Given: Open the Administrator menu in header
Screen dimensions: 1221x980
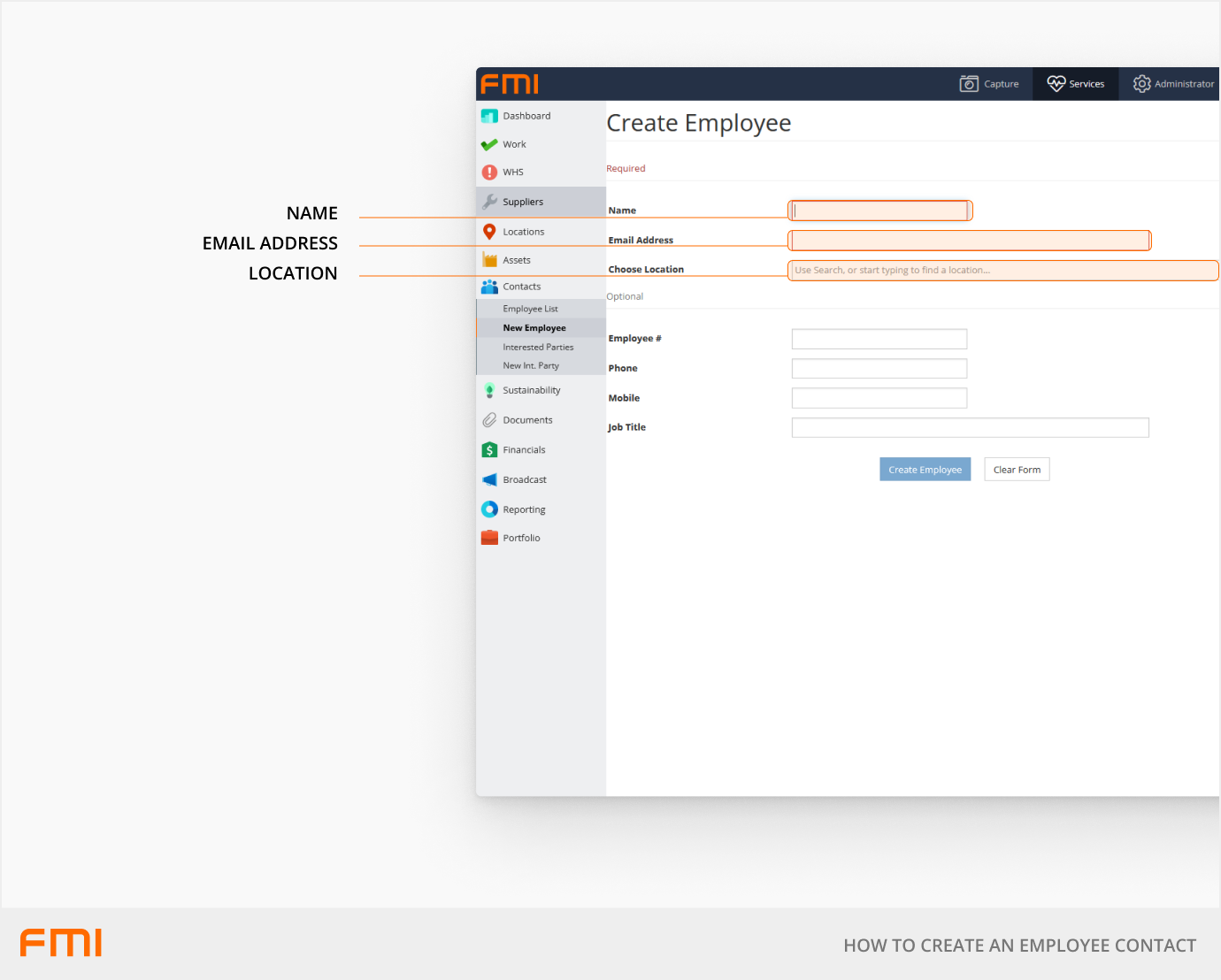Looking at the screenshot, I should [1173, 84].
